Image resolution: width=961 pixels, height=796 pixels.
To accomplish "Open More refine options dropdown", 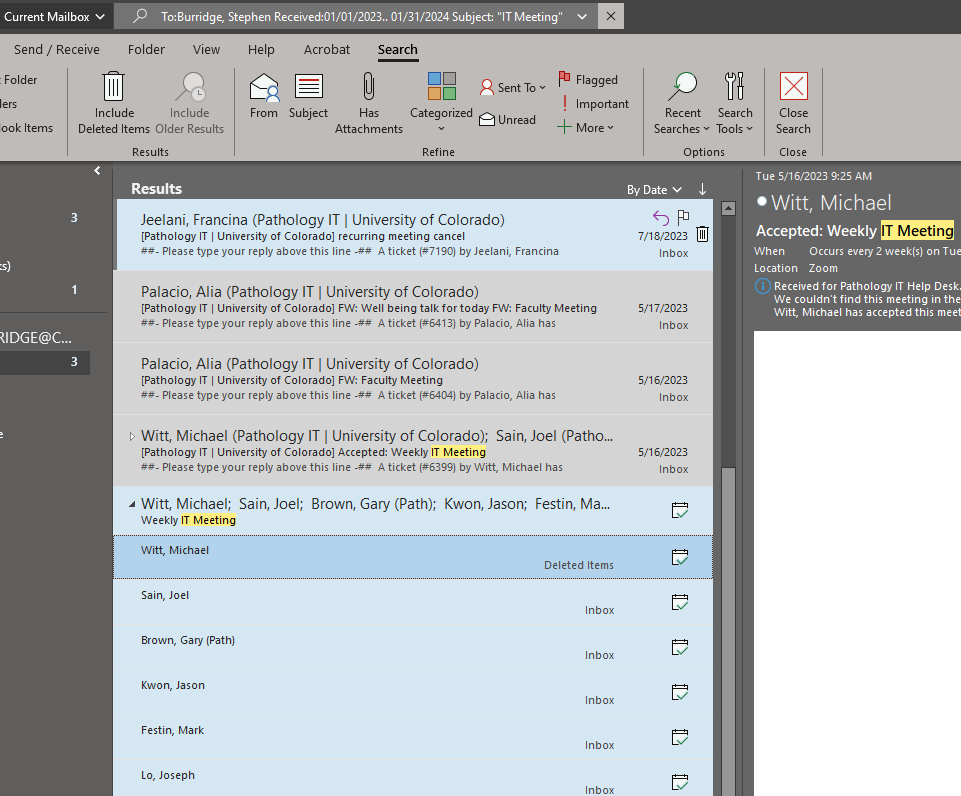I will point(585,127).
